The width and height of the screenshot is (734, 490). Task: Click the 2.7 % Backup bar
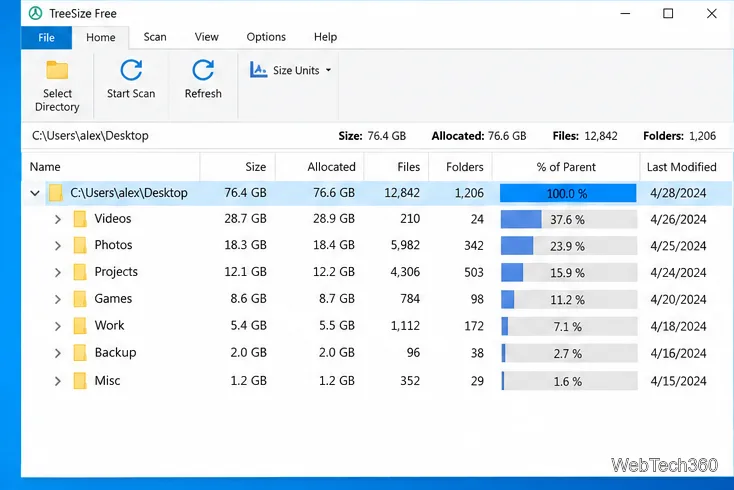[x=569, y=353]
